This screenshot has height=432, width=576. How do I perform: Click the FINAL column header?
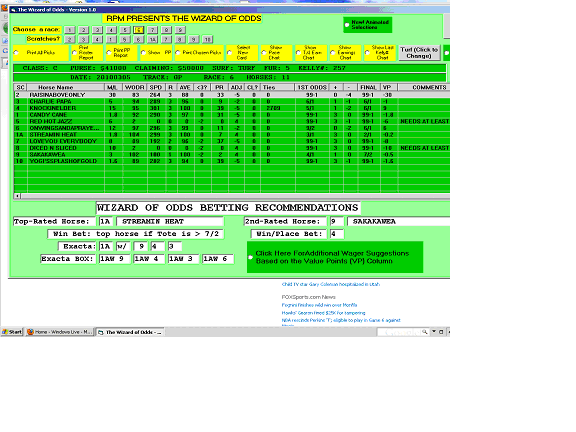pos(368,87)
